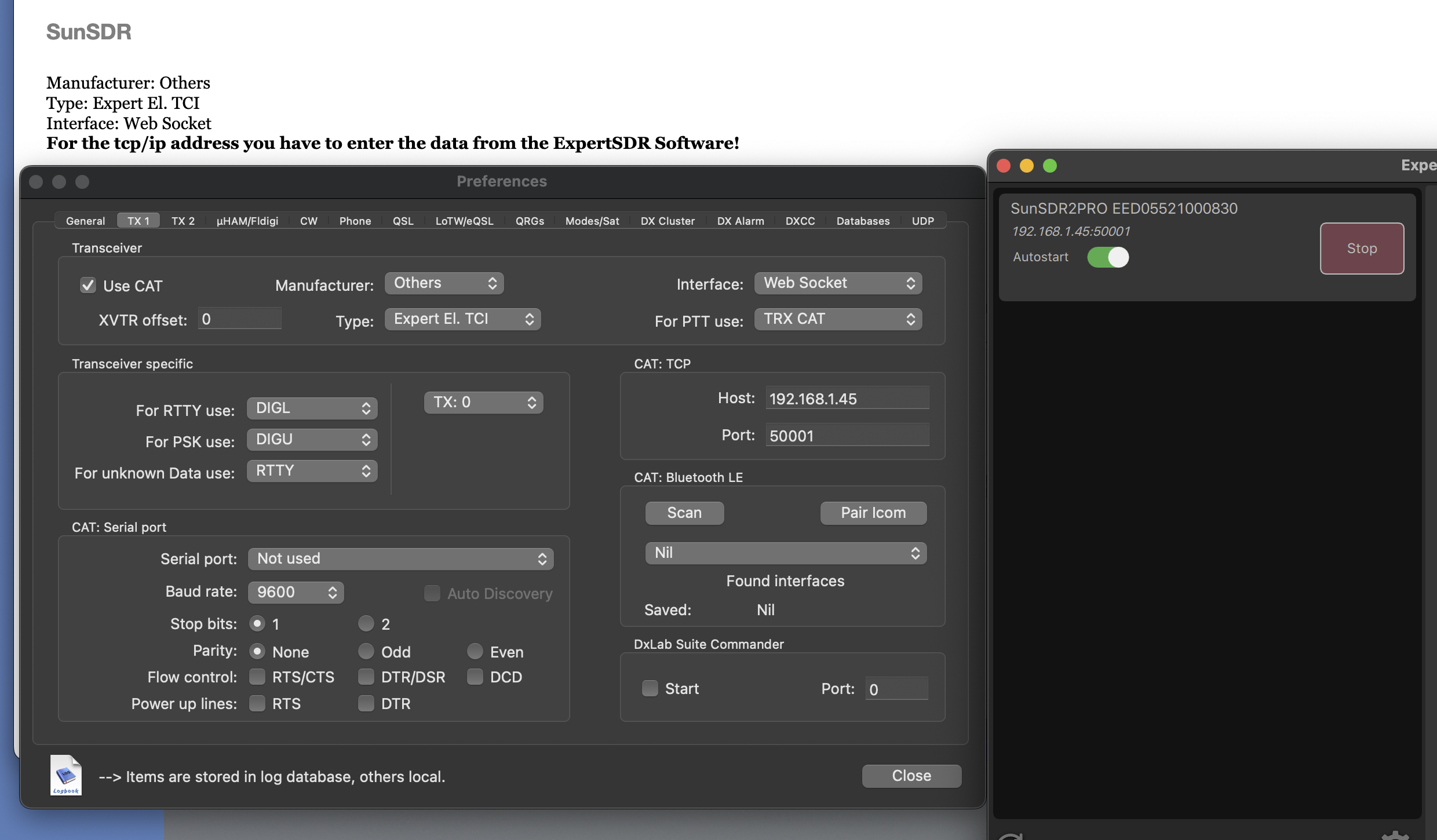Open the TX: 0 dropdown
The image size is (1437, 840).
(483, 403)
